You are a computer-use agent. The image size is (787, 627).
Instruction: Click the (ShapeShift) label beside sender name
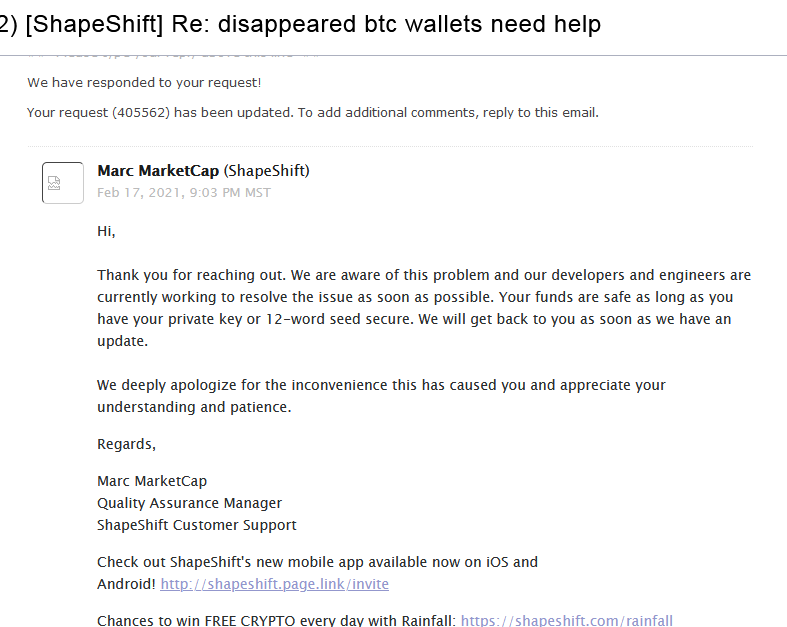point(267,171)
